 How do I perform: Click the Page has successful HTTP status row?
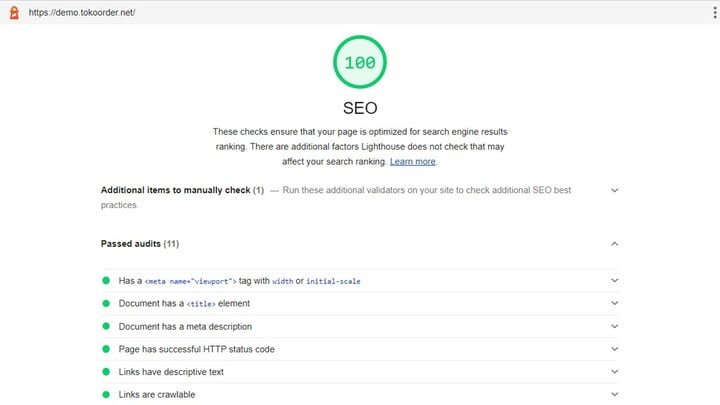pos(196,349)
